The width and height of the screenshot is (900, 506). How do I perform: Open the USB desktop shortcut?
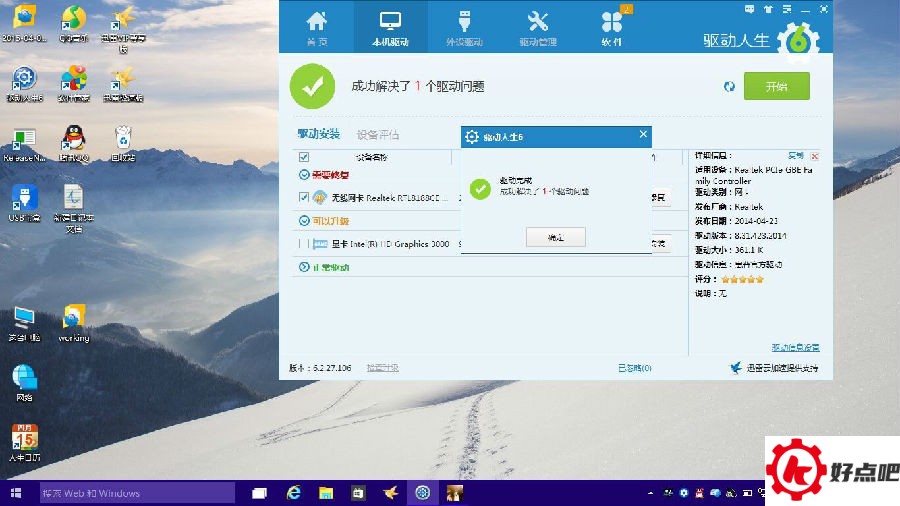tap(24, 198)
